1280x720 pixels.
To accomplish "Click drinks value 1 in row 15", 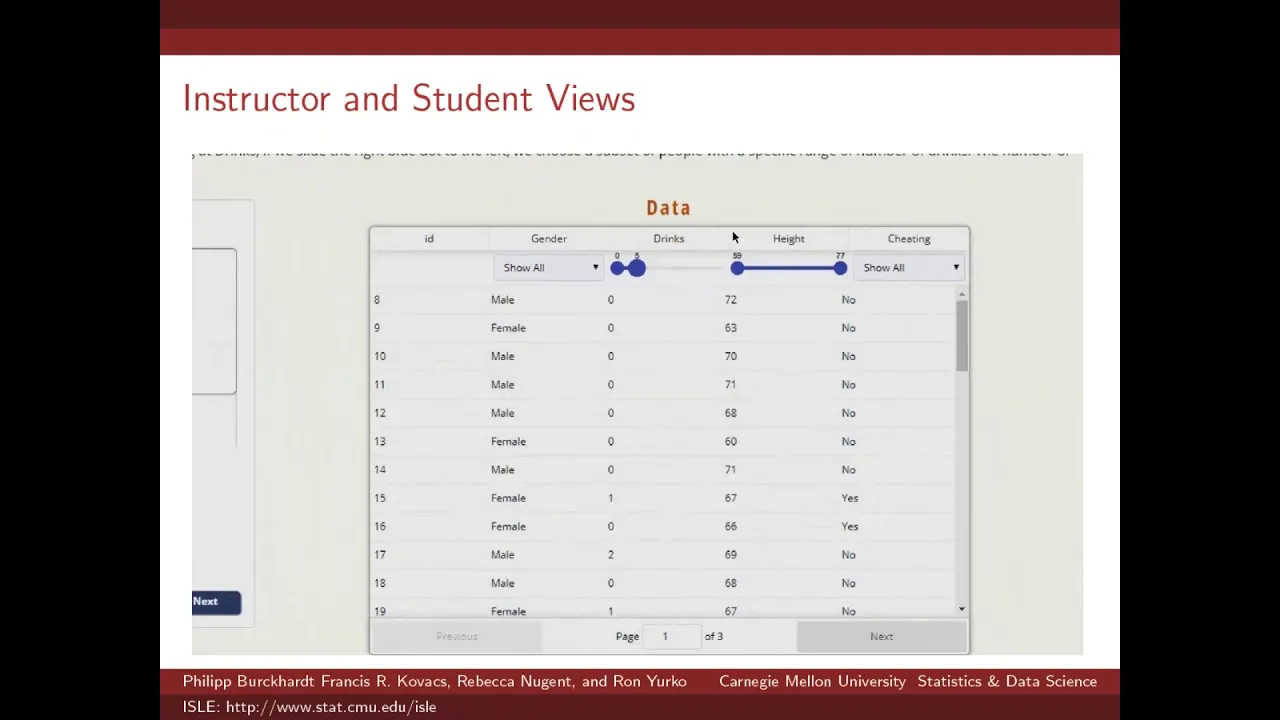I will tap(611, 498).
